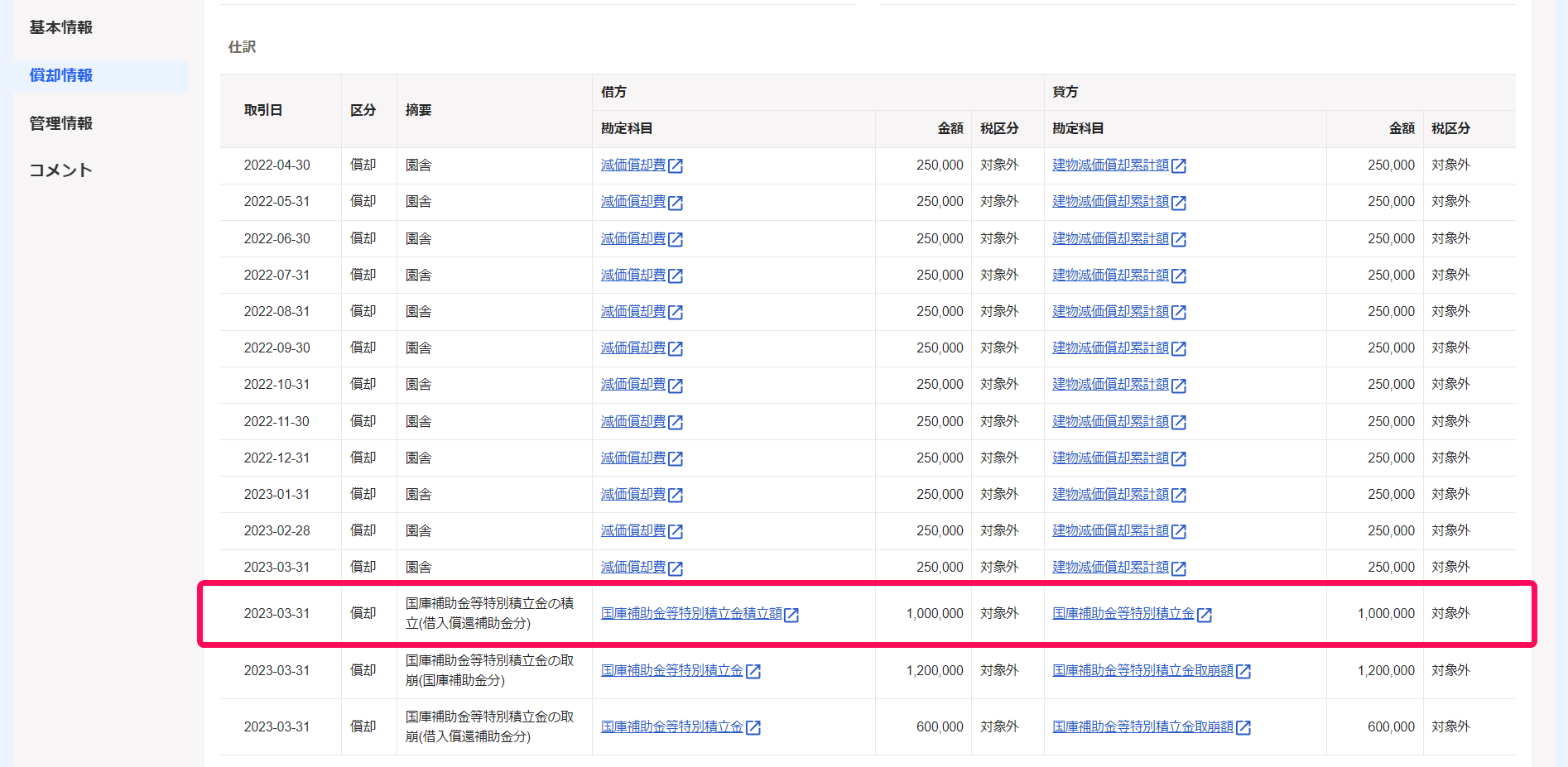This screenshot has height=767, width=1568.
Task: Open 国庫補助金等特別積立金積立額 debit account link
Action: click(x=691, y=613)
